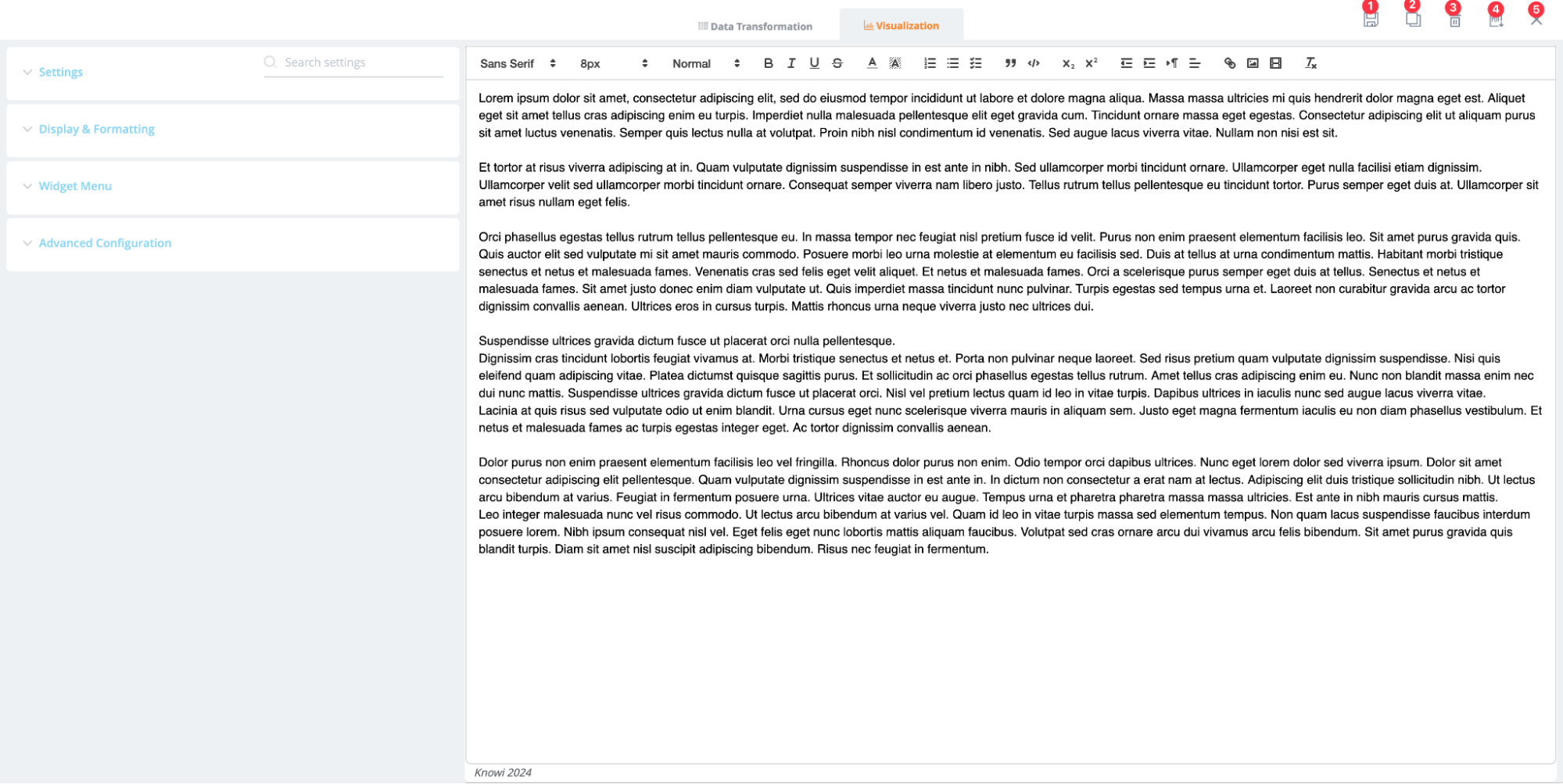Expand the Advanced Configuration section
Viewport: 1563px width, 784px height.
coord(105,243)
